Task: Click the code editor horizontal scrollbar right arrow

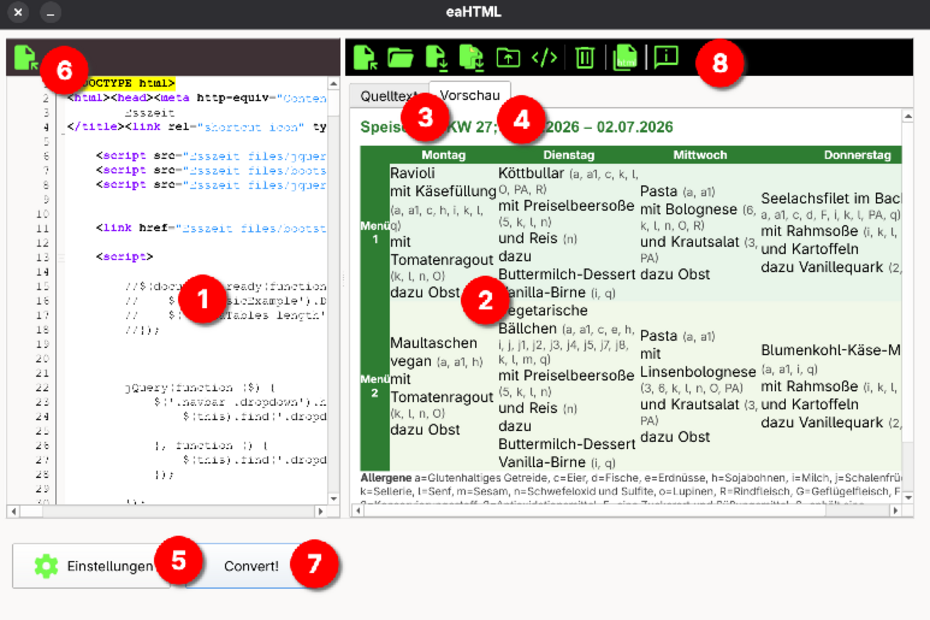Action: coord(320,511)
